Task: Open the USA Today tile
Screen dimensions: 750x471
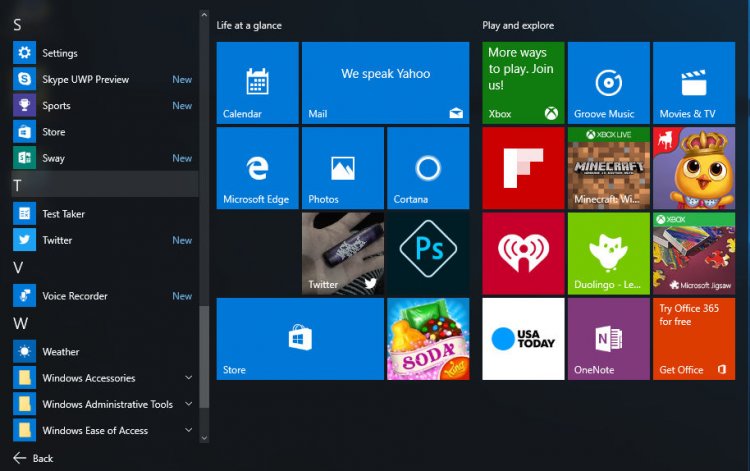Action: pyautogui.click(x=523, y=339)
